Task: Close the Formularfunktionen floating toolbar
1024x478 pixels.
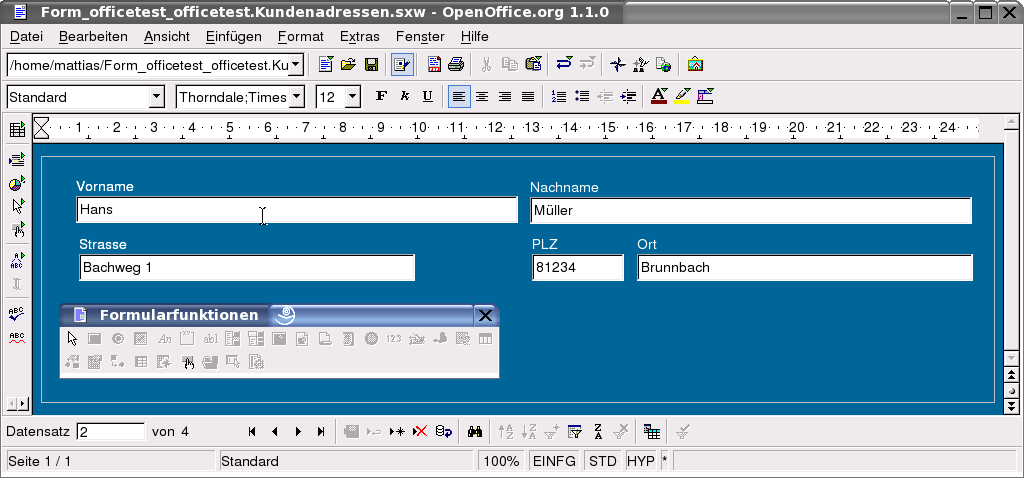Action: tap(485, 315)
